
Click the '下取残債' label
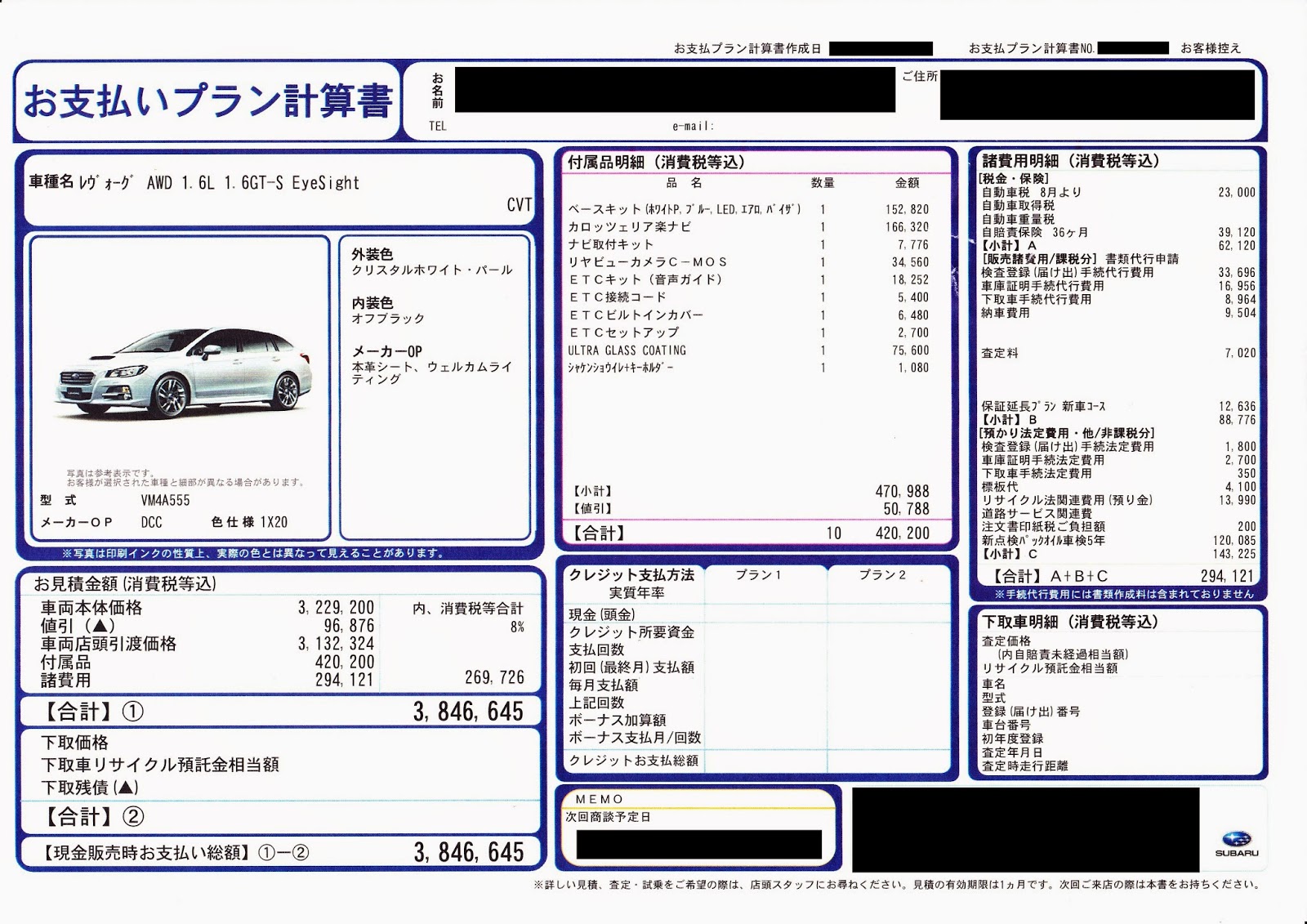tap(90, 788)
